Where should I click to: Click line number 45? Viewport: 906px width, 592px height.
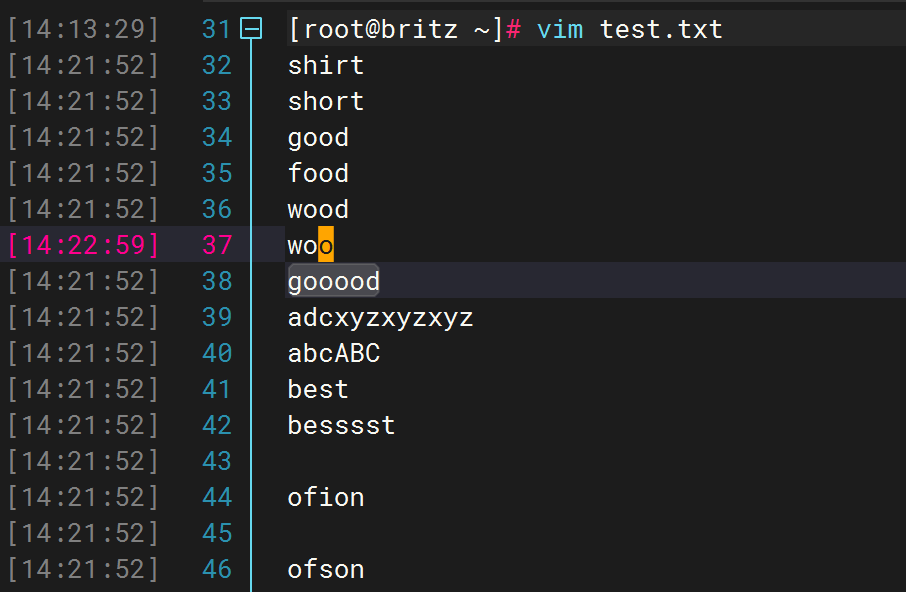(217, 533)
